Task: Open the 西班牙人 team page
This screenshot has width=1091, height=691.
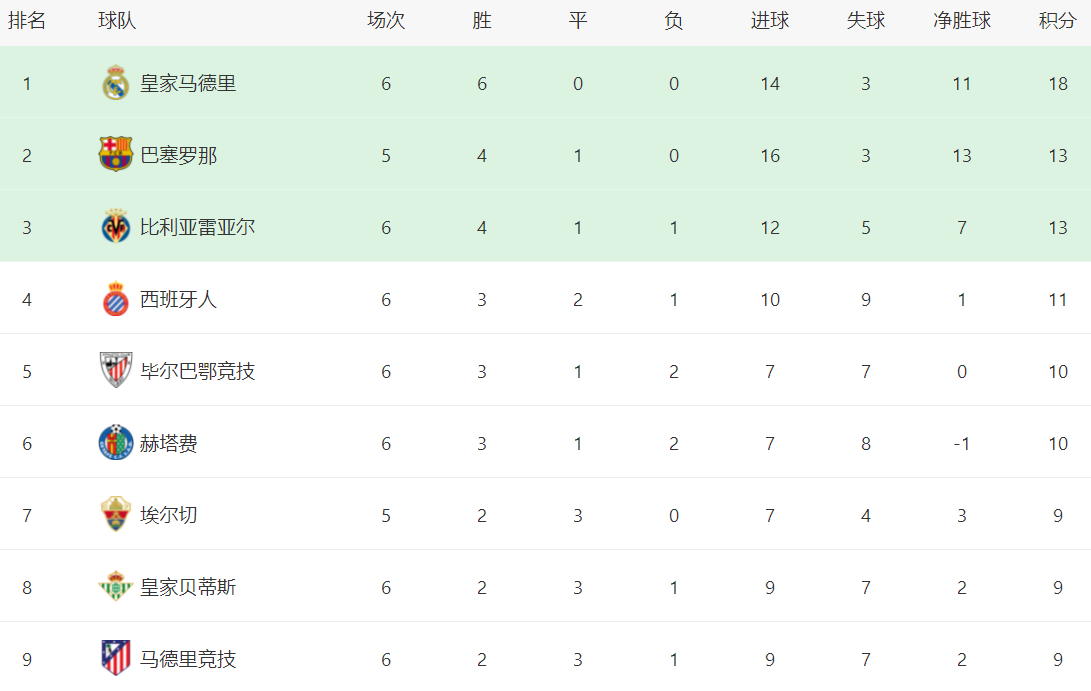Action: (178, 299)
